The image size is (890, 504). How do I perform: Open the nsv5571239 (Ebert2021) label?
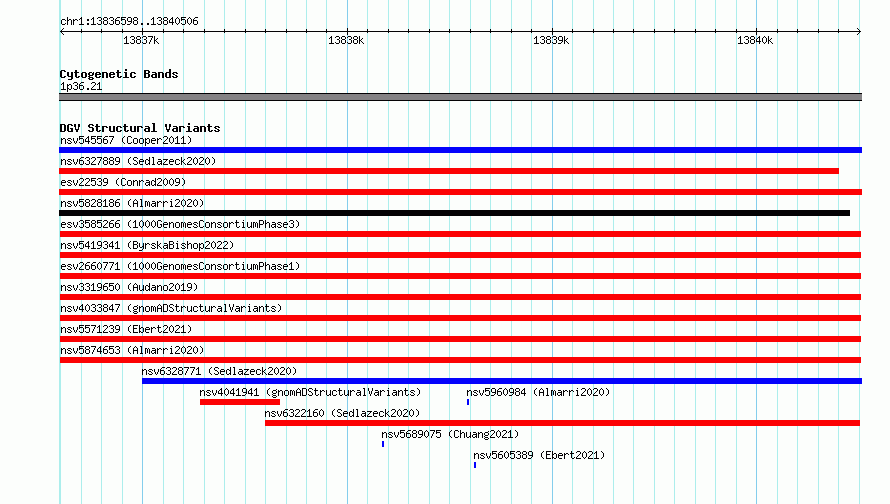(126, 329)
